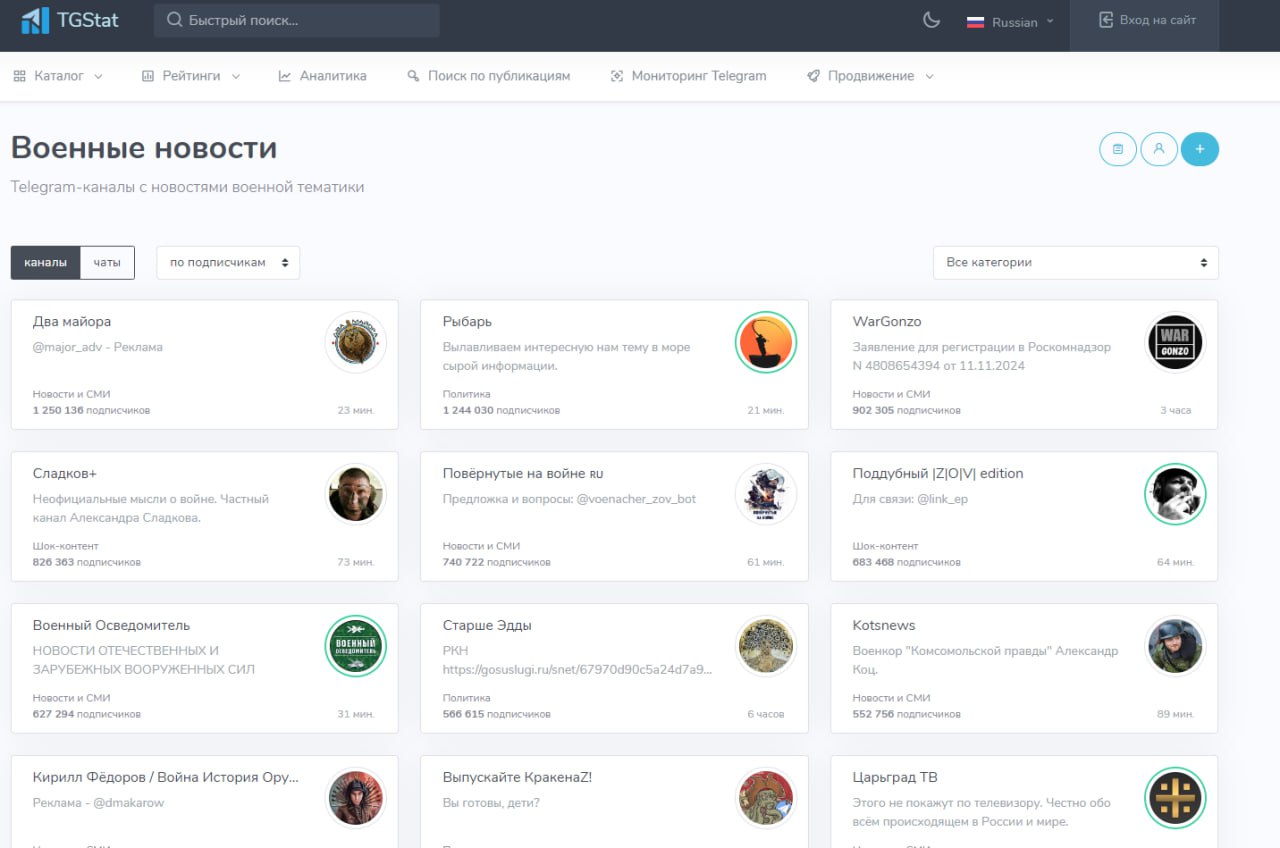Click the Два майора avatar
This screenshot has height=848, width=1280.
click(356, 342)
